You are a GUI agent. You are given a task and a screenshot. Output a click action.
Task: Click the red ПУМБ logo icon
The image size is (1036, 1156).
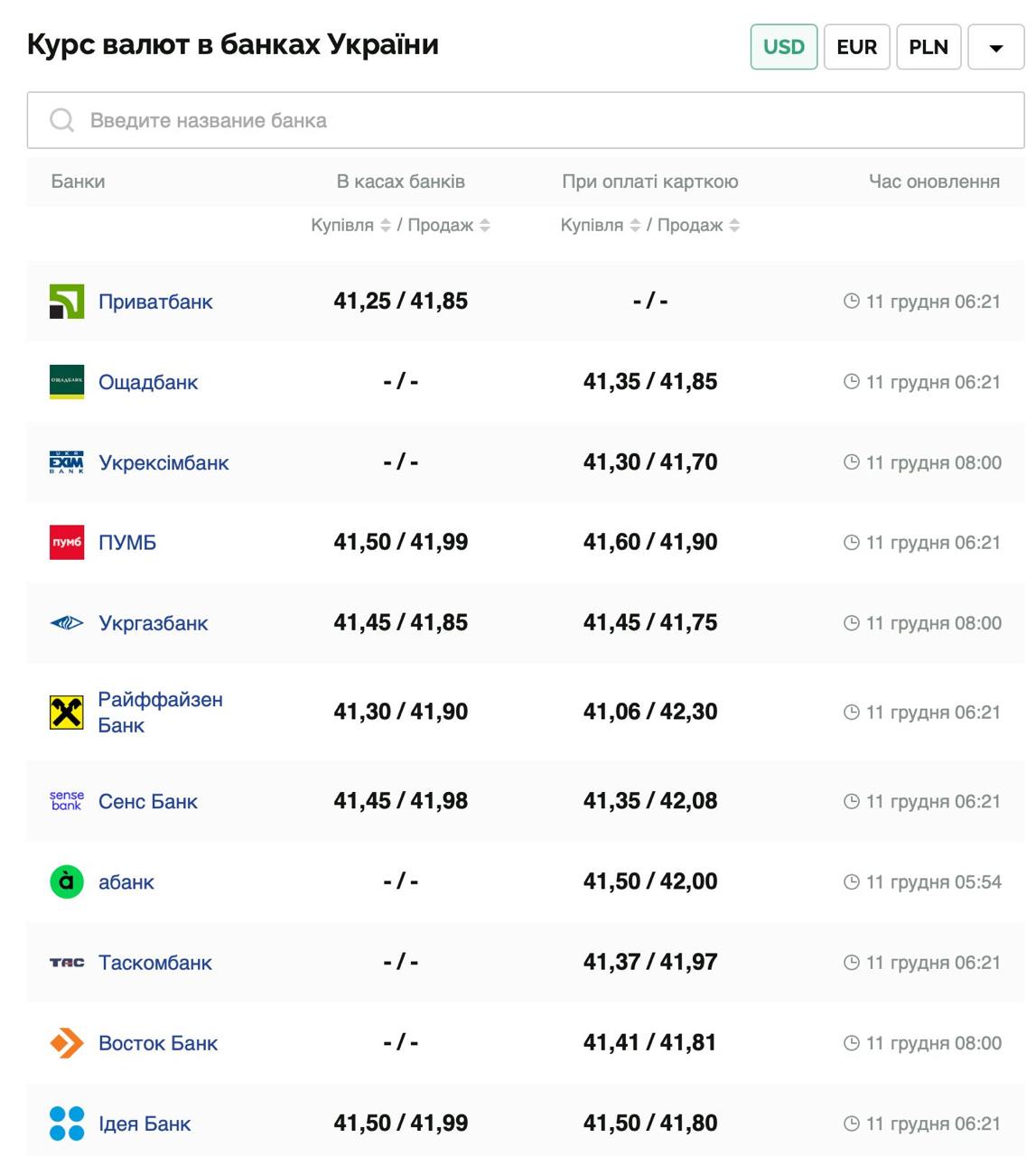point(67,543)
